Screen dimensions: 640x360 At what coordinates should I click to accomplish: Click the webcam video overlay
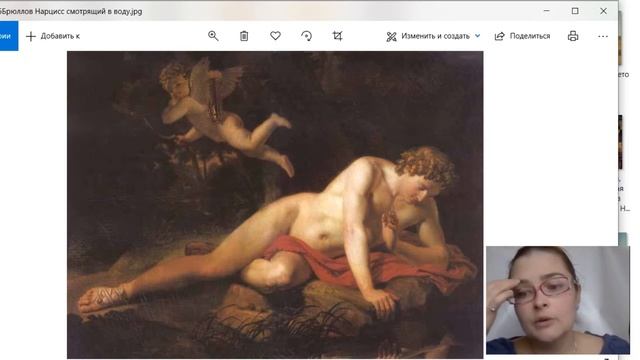click(x=558, y=300)
